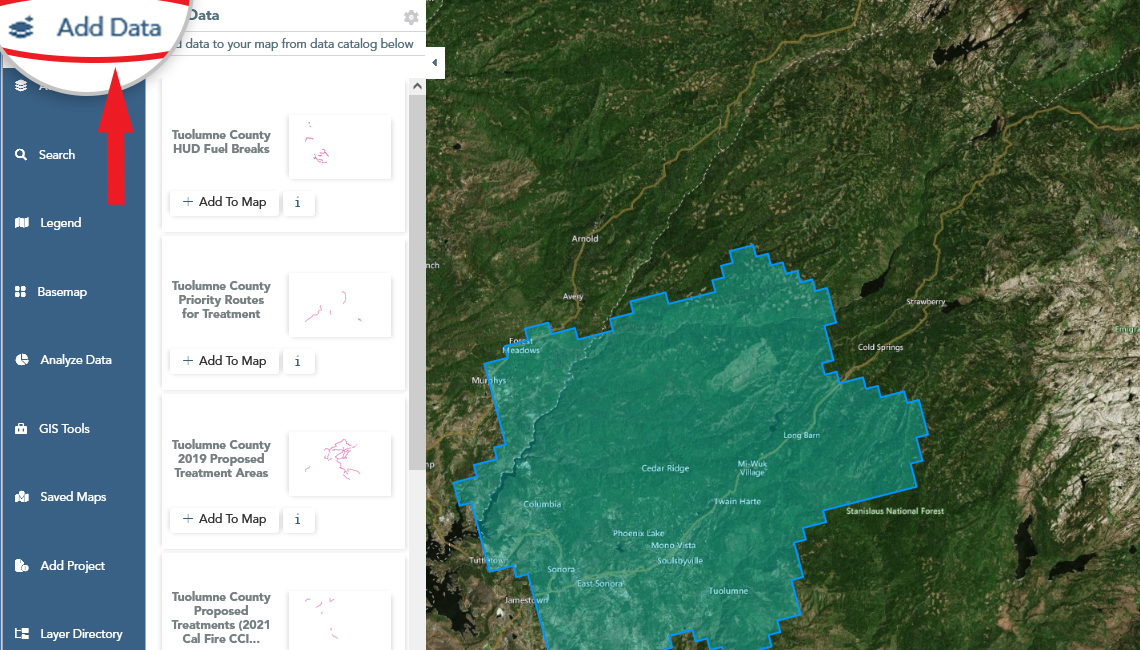This screenshot has width=1140, height=650.
Task: Click the 'Tuolumne County 2019 Proposed Treatment Areas' title
Action: [x=221, y=459]
